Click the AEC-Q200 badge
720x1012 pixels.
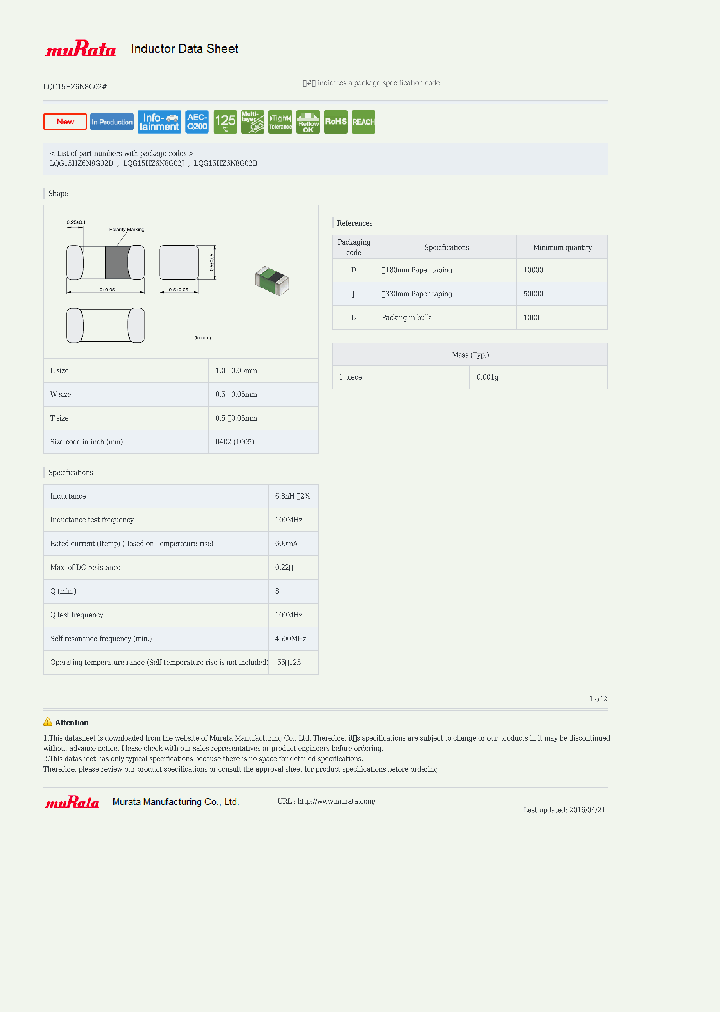197,121
